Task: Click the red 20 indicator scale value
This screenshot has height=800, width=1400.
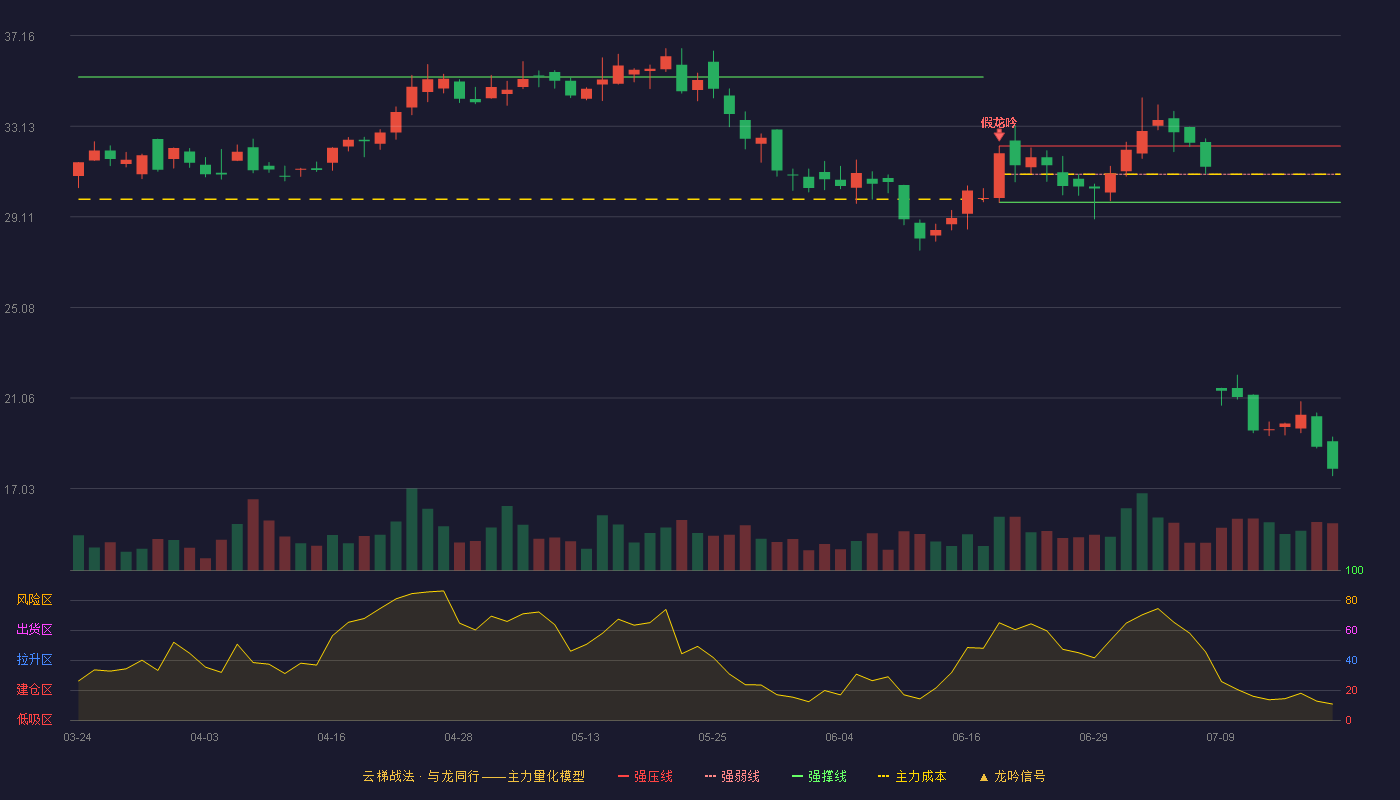Action: pyautogui.click(x=1351, y=690)
